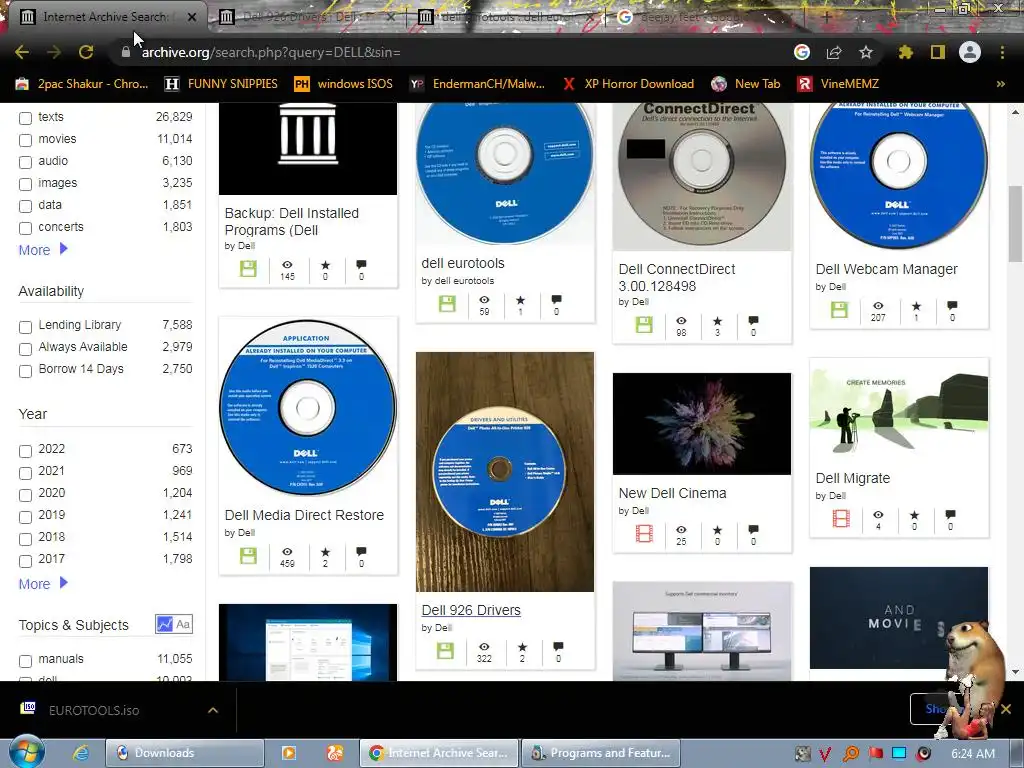Click the Google icon in address bar

[x=802, y=52]
